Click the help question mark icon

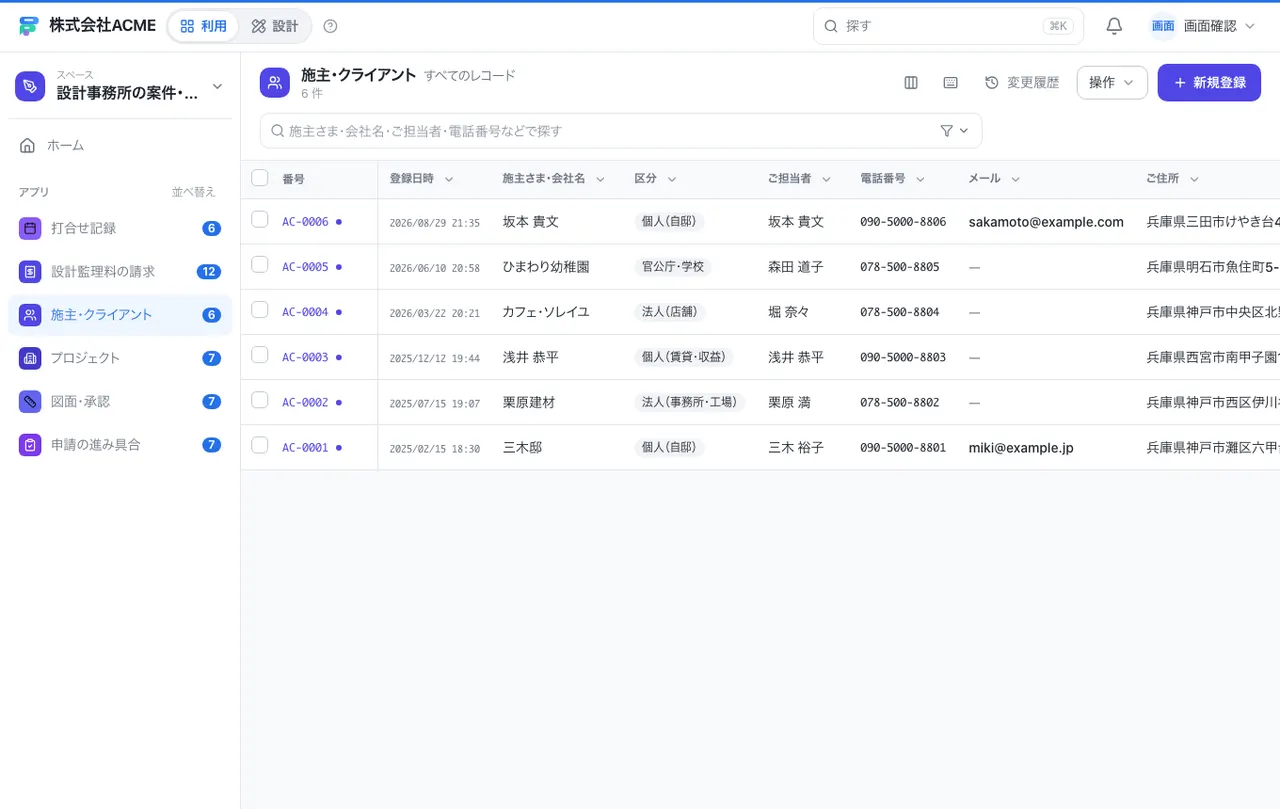pos(331,26)
